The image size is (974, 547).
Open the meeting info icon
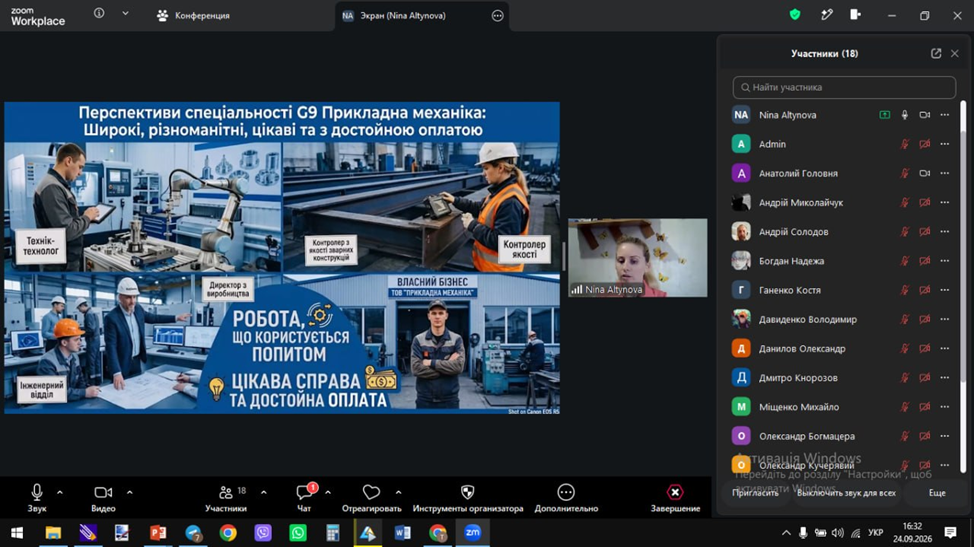pos(99,13)
